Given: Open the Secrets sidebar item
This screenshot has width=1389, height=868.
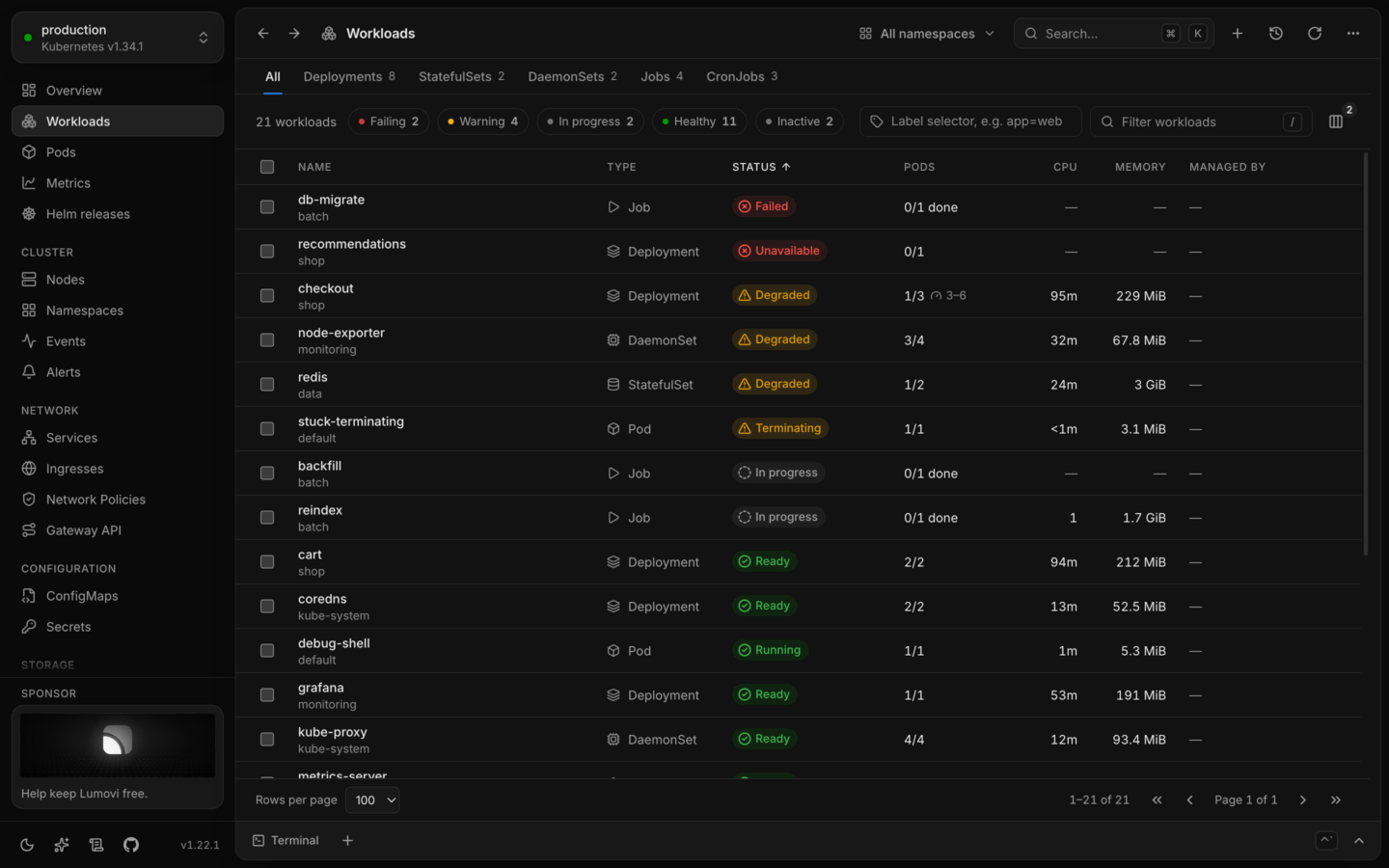Looking at the screenshot, I should [118, 627].
